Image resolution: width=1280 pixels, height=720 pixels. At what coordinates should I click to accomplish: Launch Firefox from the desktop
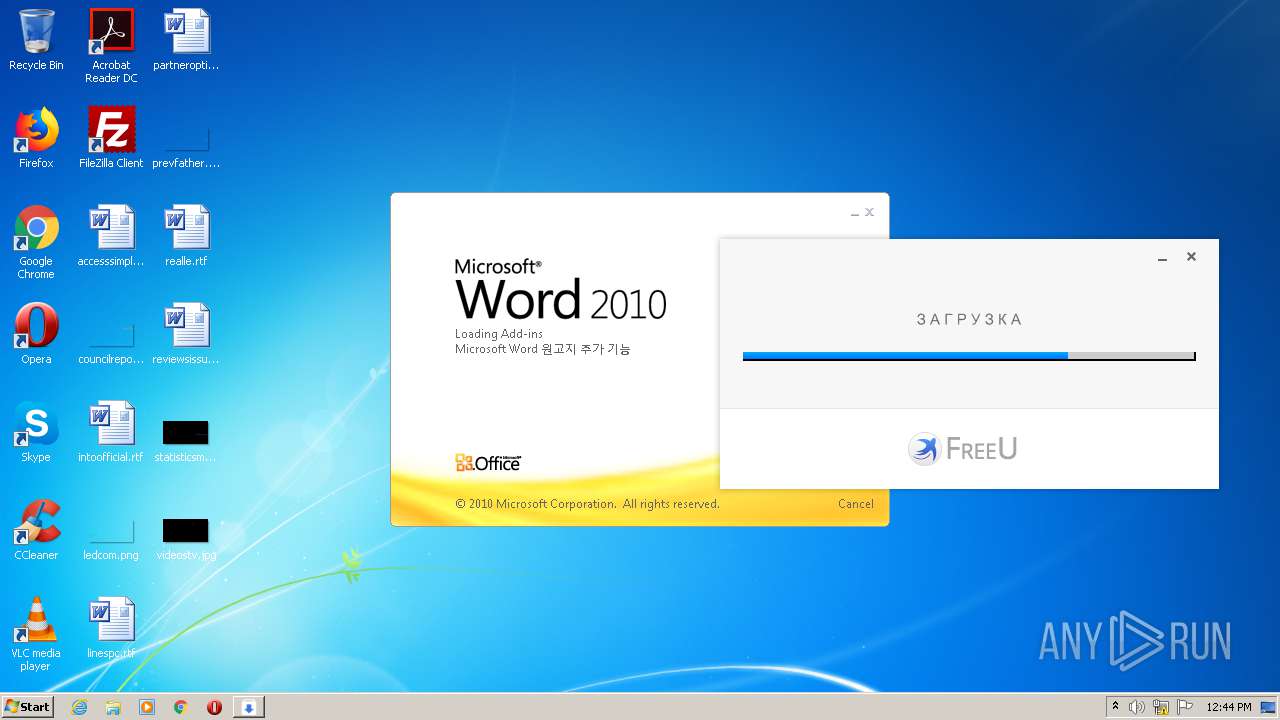click(x=36, y=138)
